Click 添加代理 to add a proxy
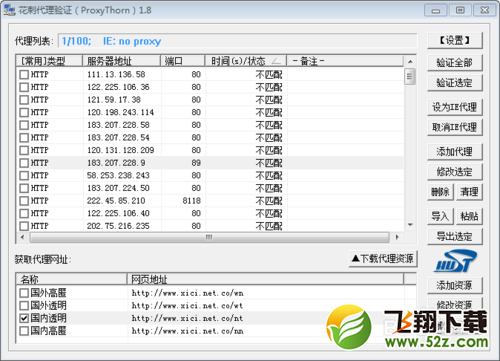500x361 pixels. point(455,152)
